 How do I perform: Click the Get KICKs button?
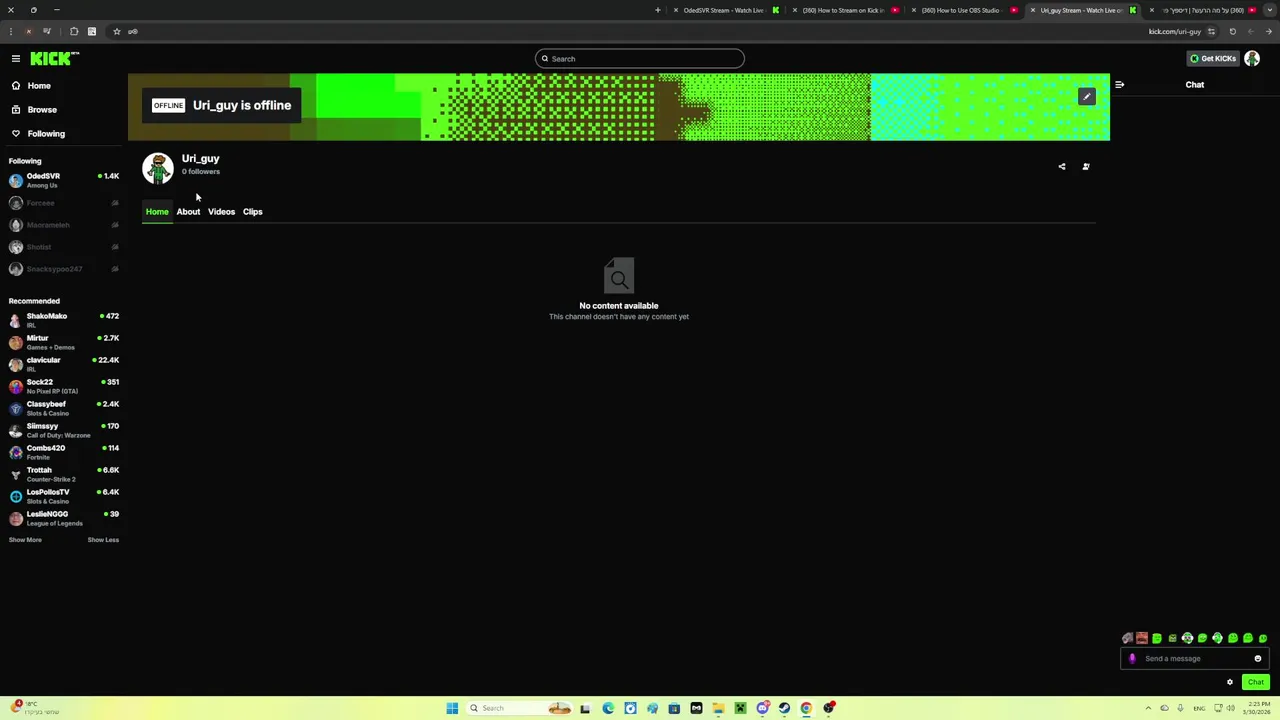point(1213,58)
